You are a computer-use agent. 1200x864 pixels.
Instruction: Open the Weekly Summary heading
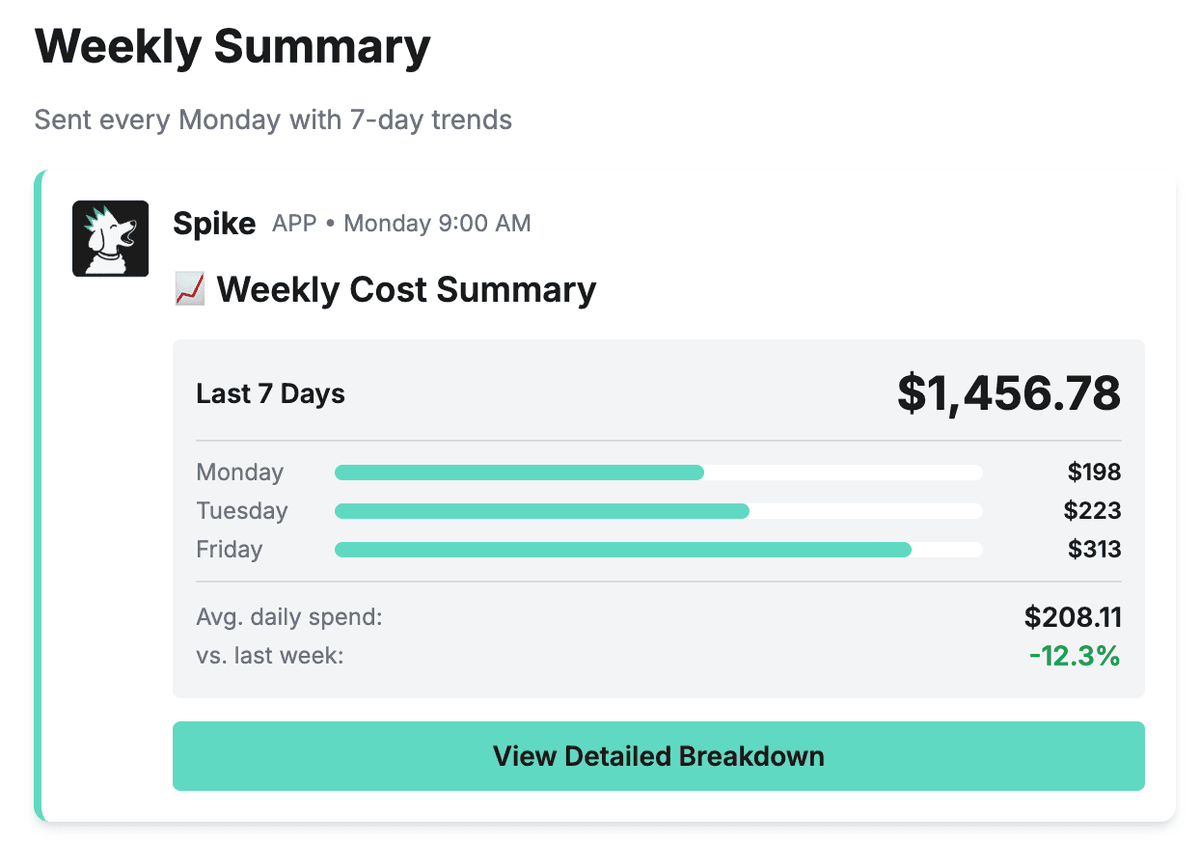pyautogui.click(x=233, y=46)
